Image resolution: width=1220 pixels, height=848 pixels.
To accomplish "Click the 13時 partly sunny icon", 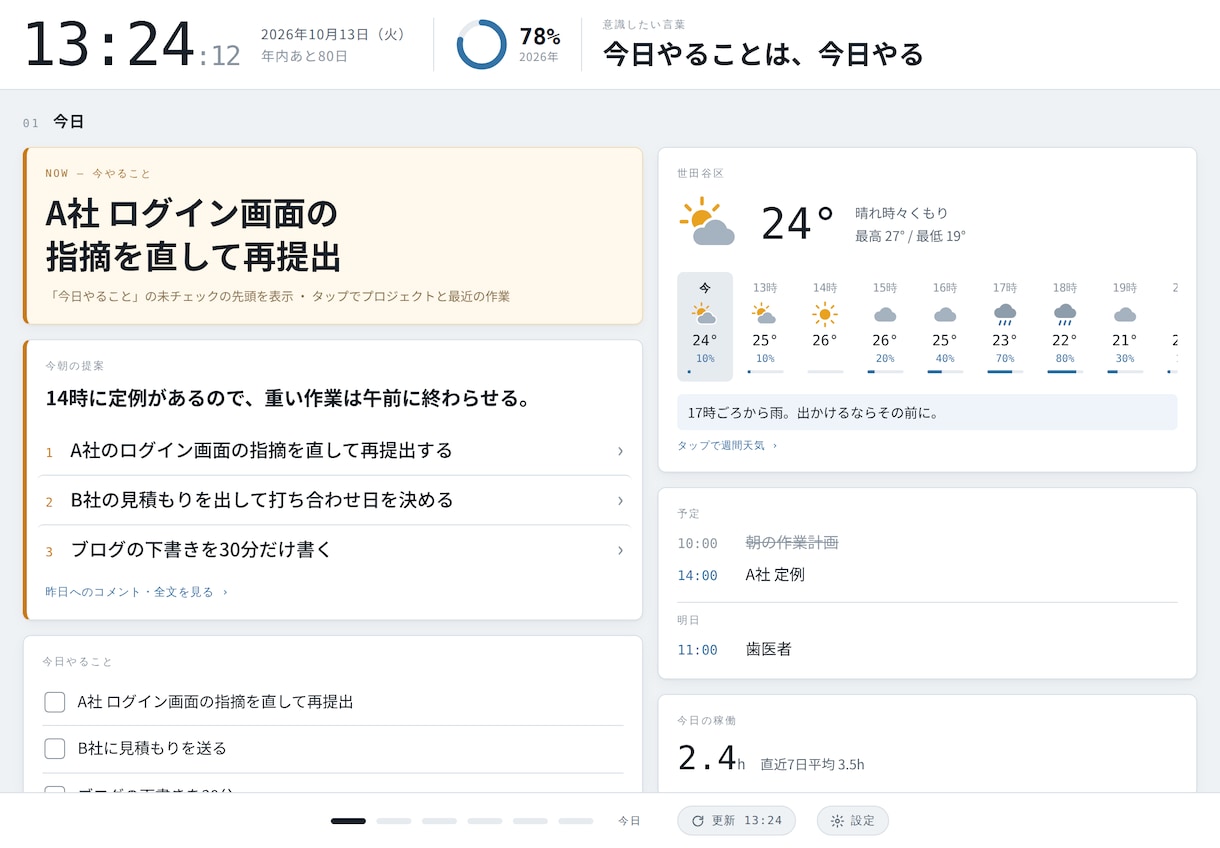I will [x=765, y=314].
